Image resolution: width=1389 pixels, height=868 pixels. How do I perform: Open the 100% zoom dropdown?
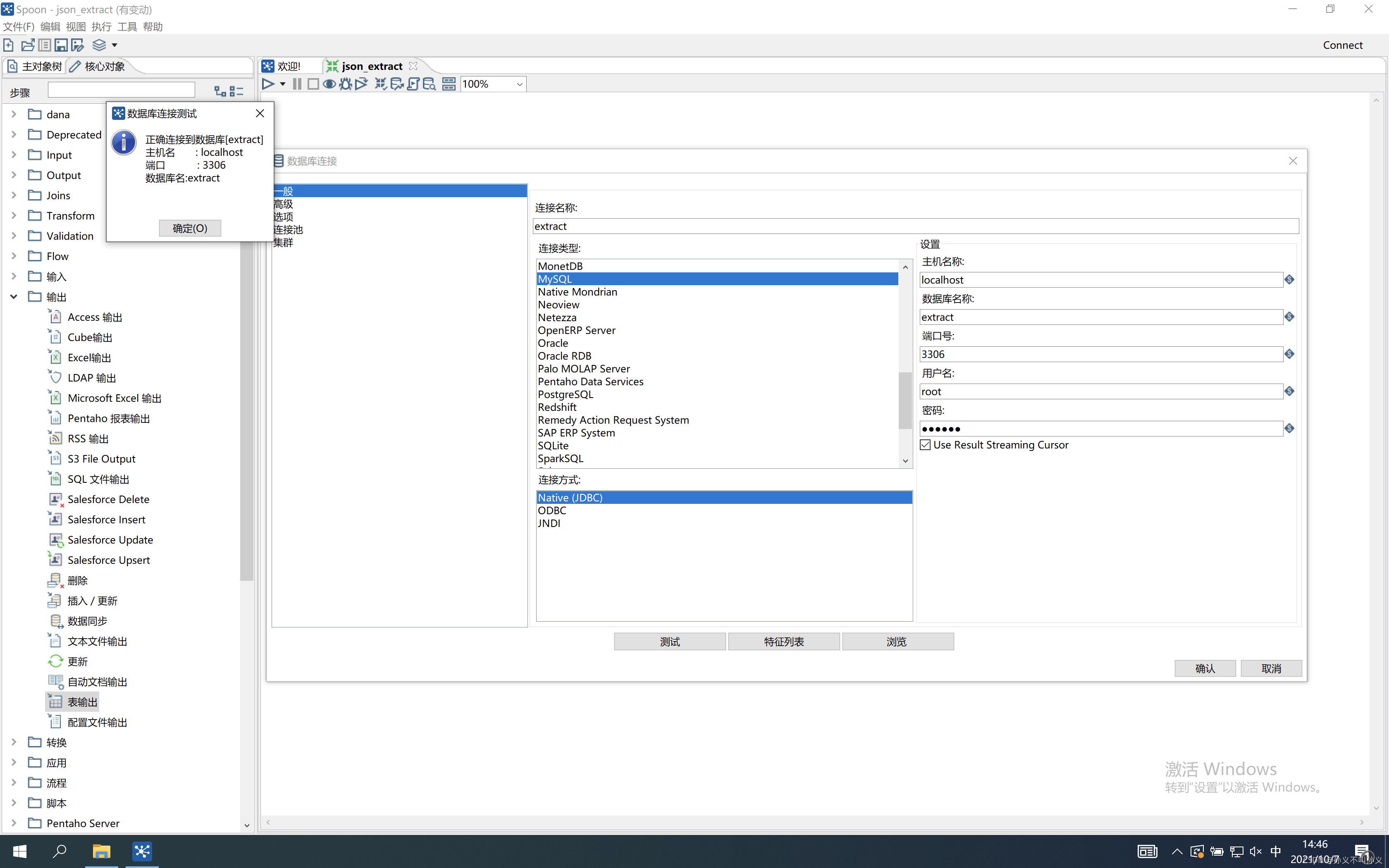tap(519, 84)
